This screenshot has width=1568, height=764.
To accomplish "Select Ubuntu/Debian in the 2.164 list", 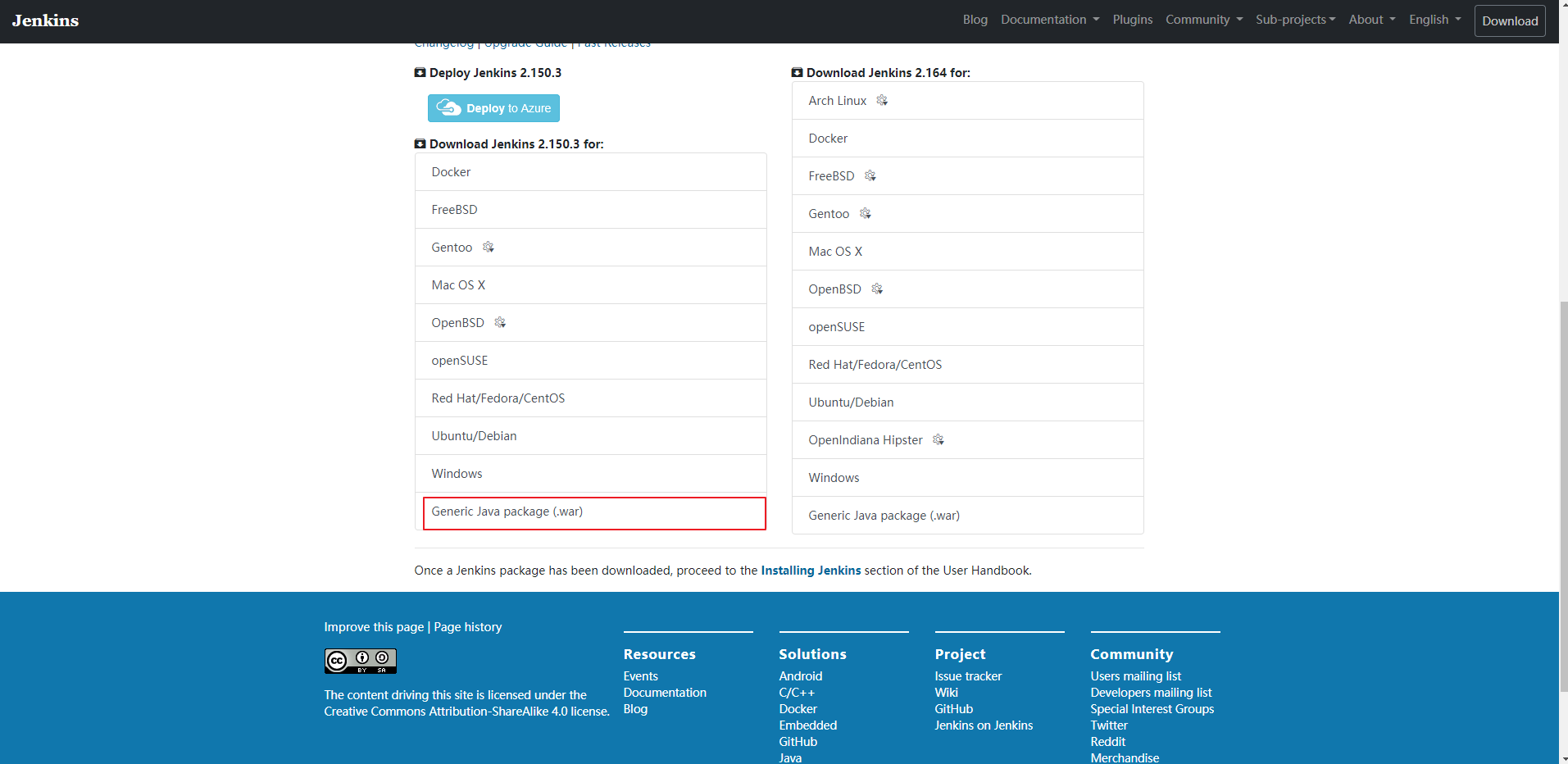I will pos(968,402).
